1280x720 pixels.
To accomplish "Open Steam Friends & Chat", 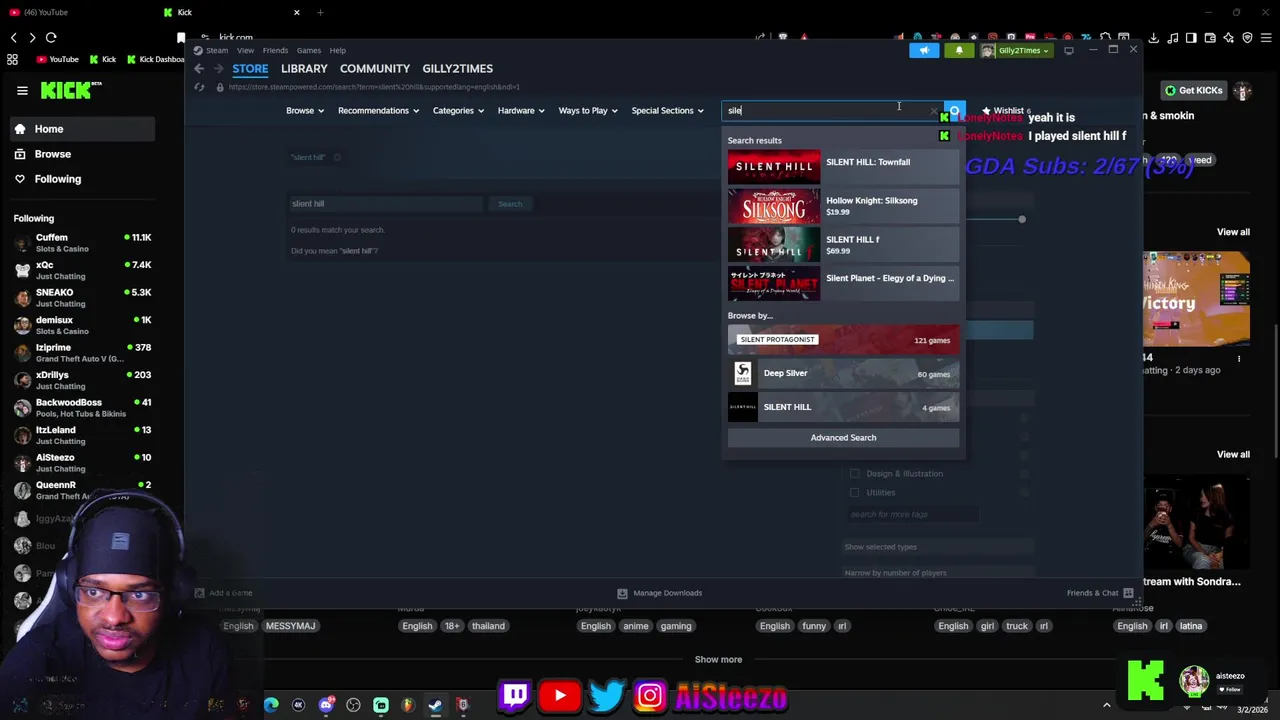I will [x=1099, y=593].
